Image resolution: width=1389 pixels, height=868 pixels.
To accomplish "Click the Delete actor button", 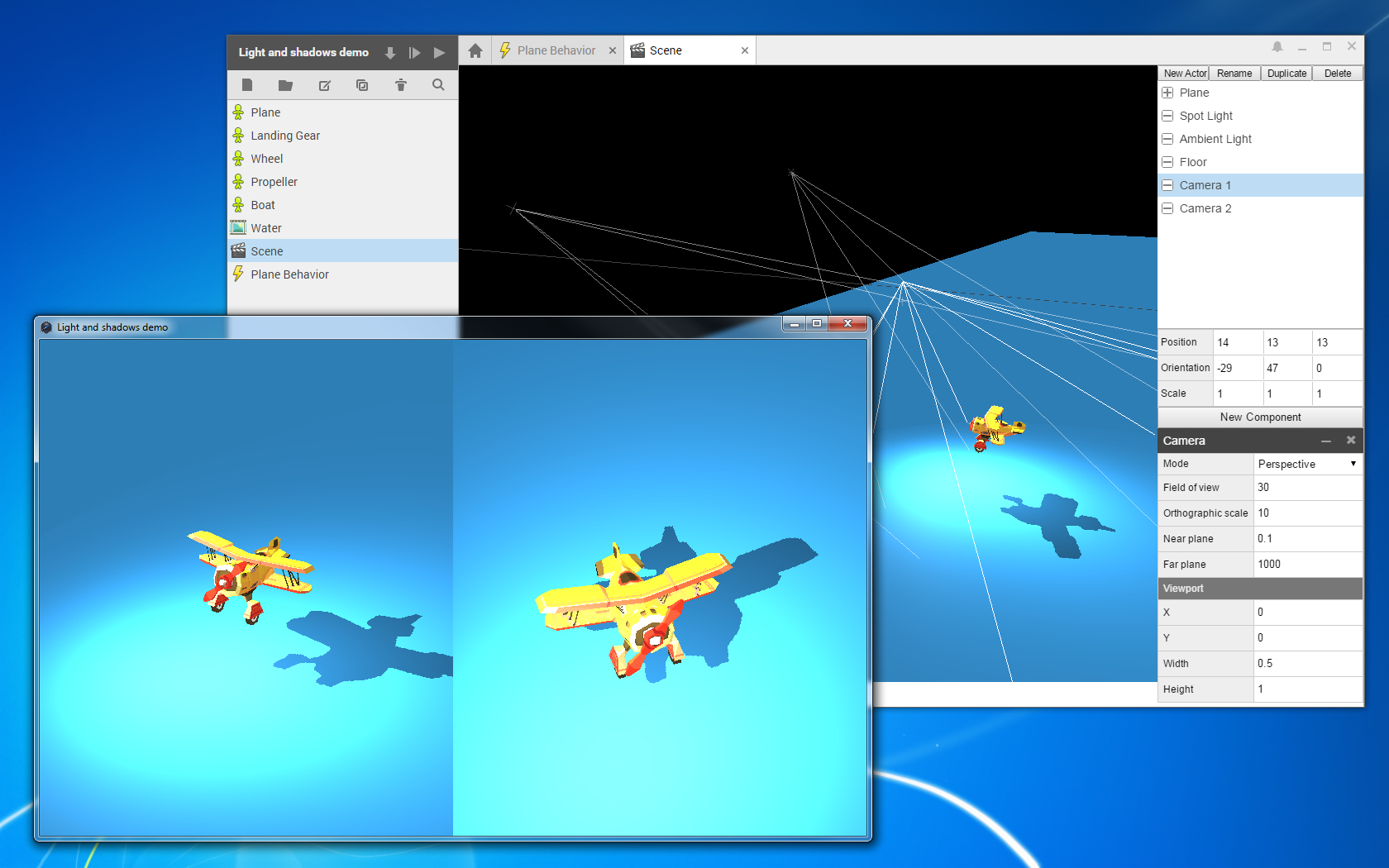I will click(x=1338, y=74).
